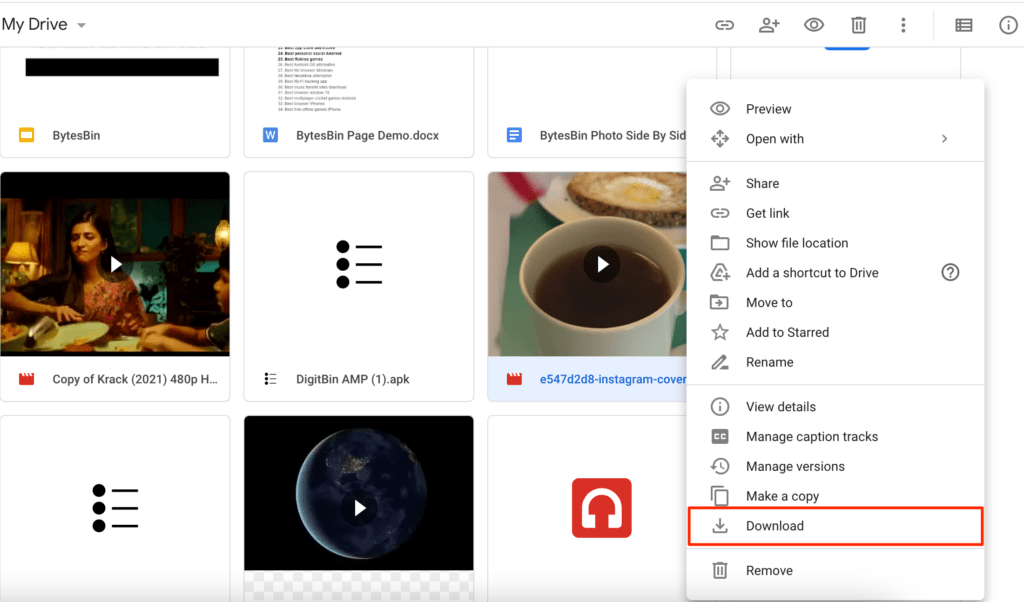Select the DigitBin AMP apk thumbnail
The image size is (1024, 602).
(x=358, y=264)
